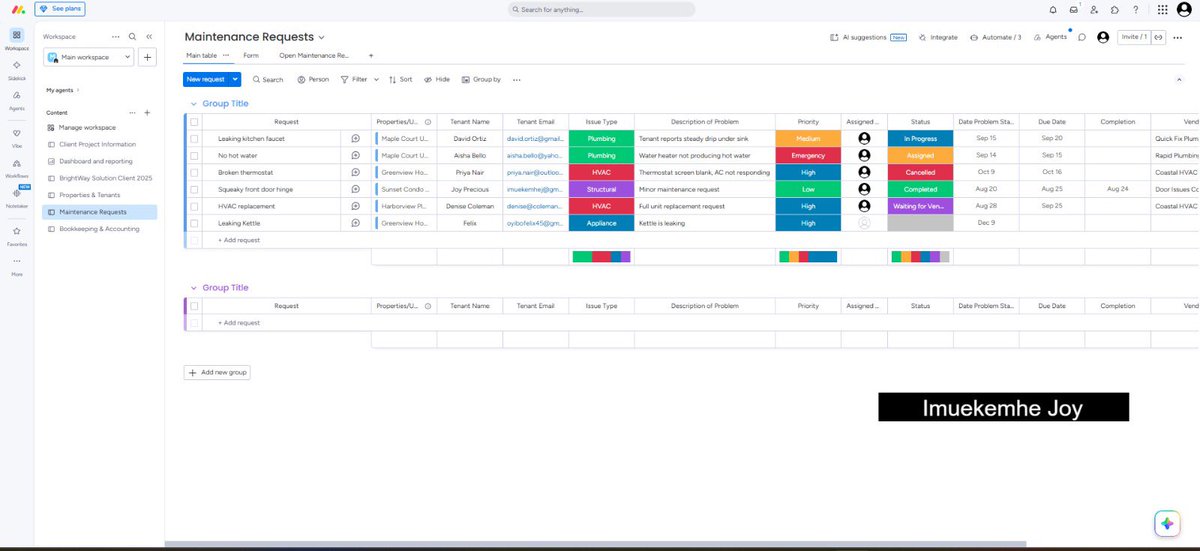This screenshot has width=1200, height=551.
Task: Collapse the second Group Title chevron
Action: click(192, 288)
